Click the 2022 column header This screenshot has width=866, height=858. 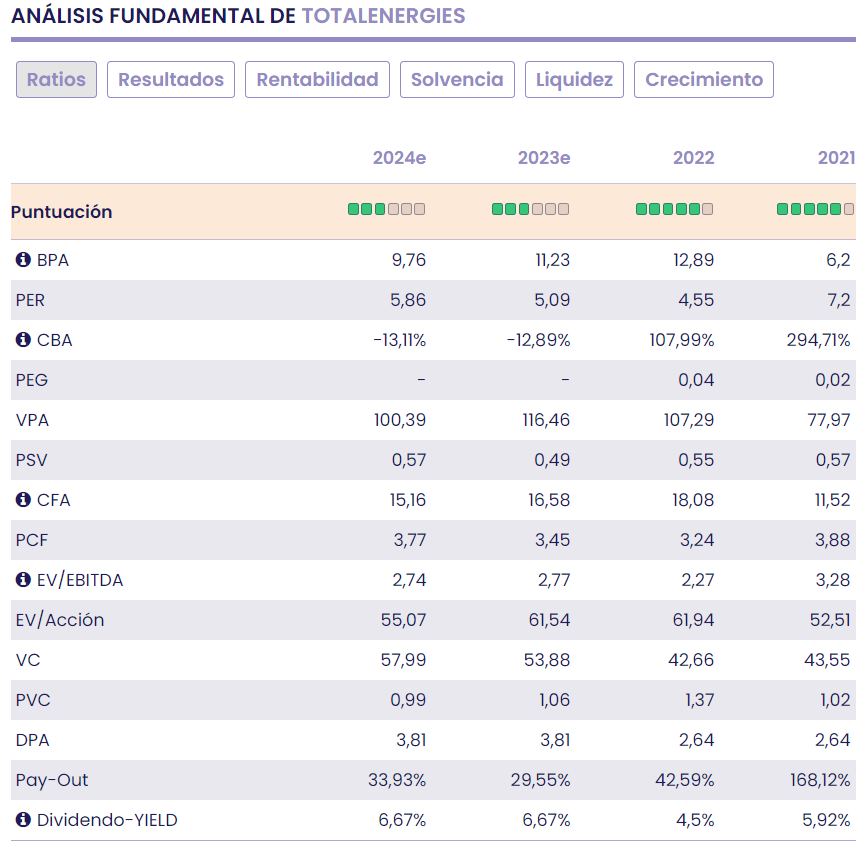[x=693, y=158]
